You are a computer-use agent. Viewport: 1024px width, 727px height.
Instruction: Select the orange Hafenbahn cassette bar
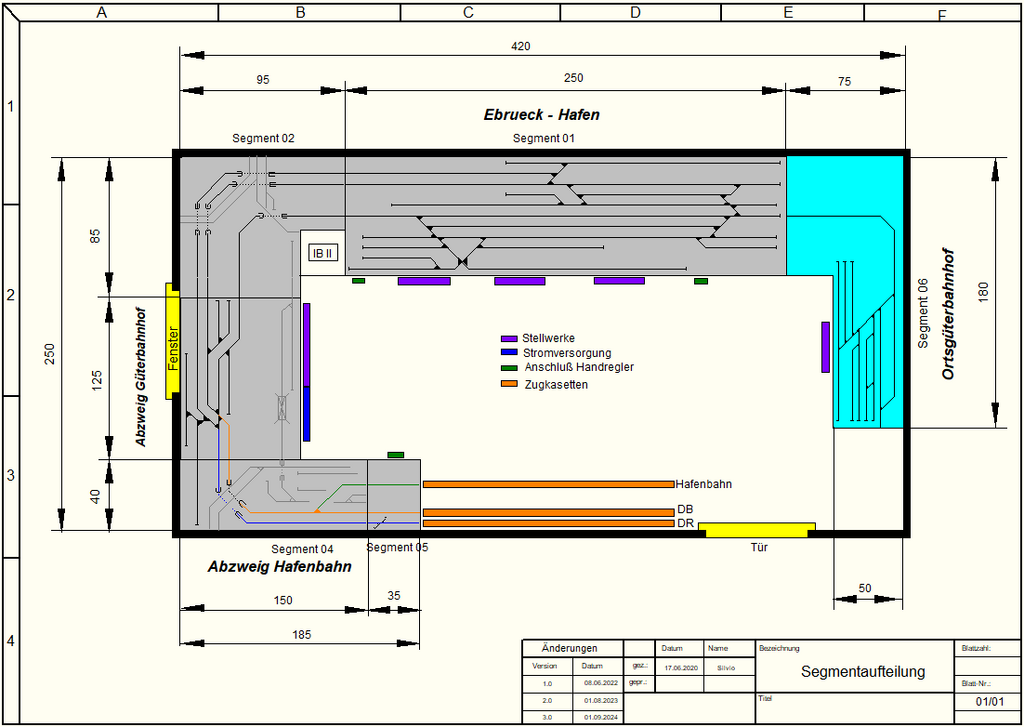pyautogui.click(x=548, y=484)
